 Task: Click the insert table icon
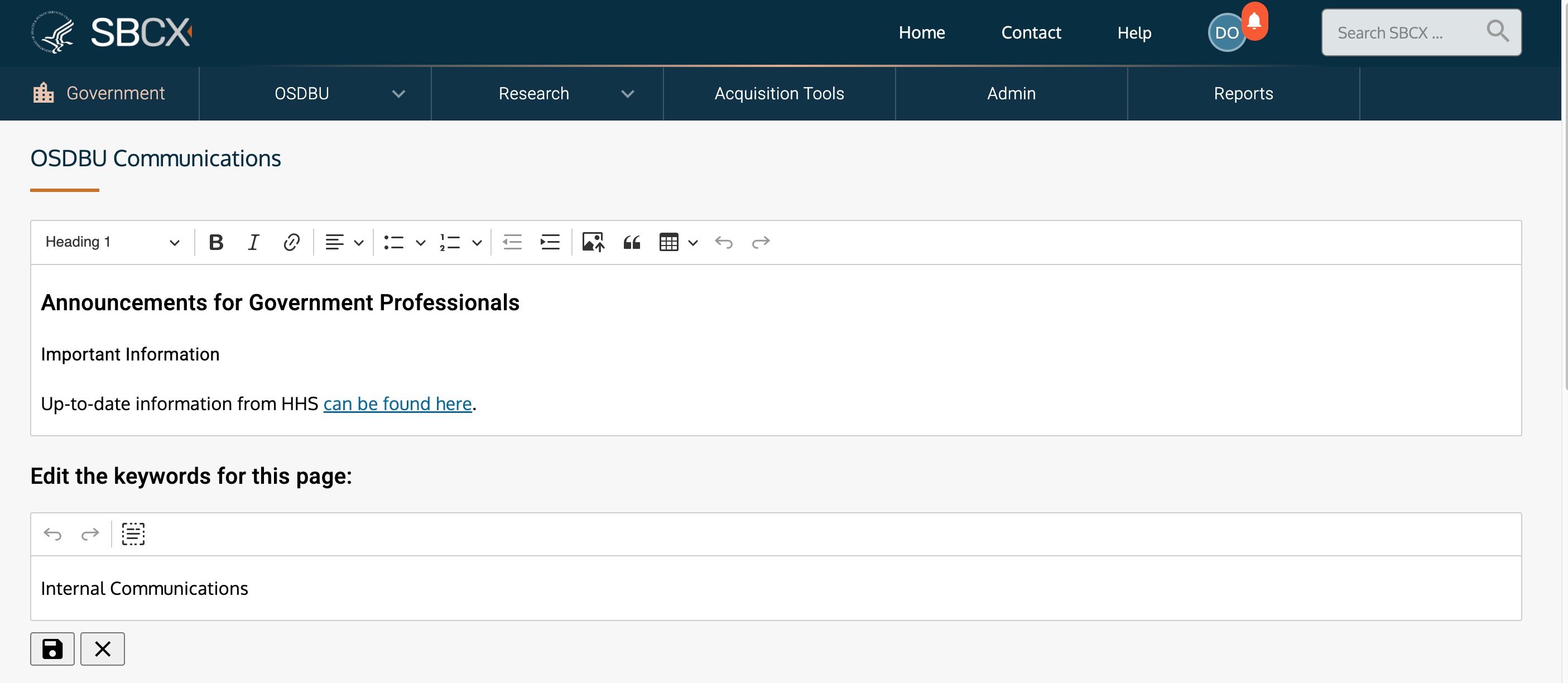point(668,242)
